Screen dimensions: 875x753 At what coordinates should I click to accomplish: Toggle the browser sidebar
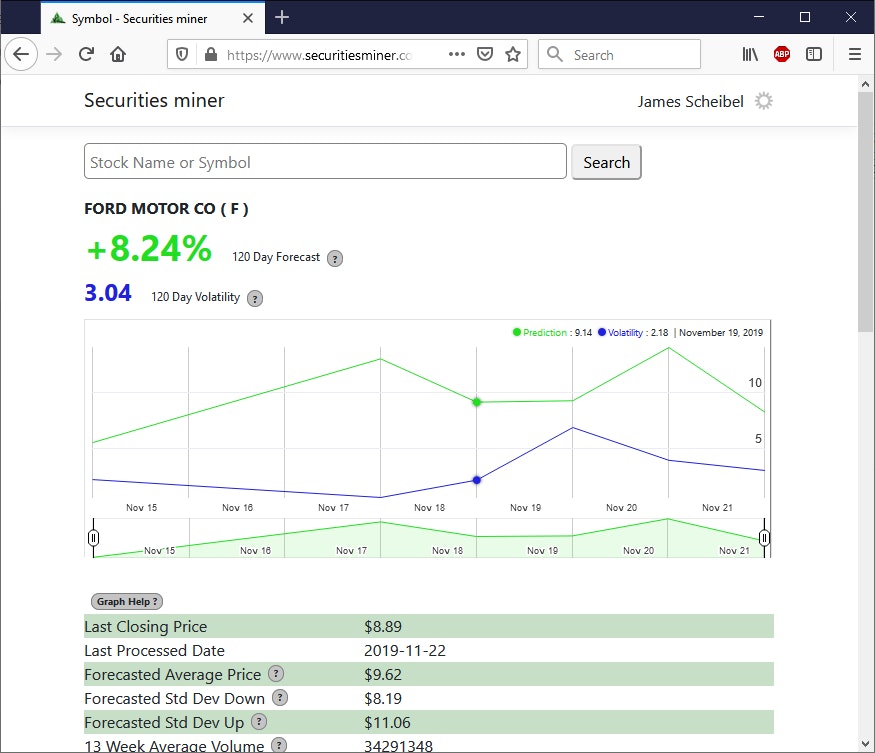point(814,54)
